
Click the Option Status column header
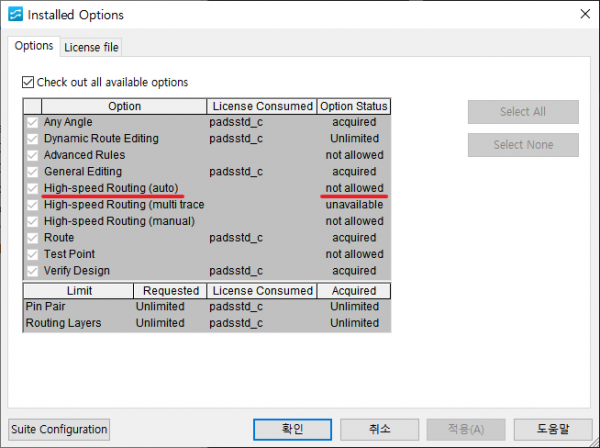[354, 106]
